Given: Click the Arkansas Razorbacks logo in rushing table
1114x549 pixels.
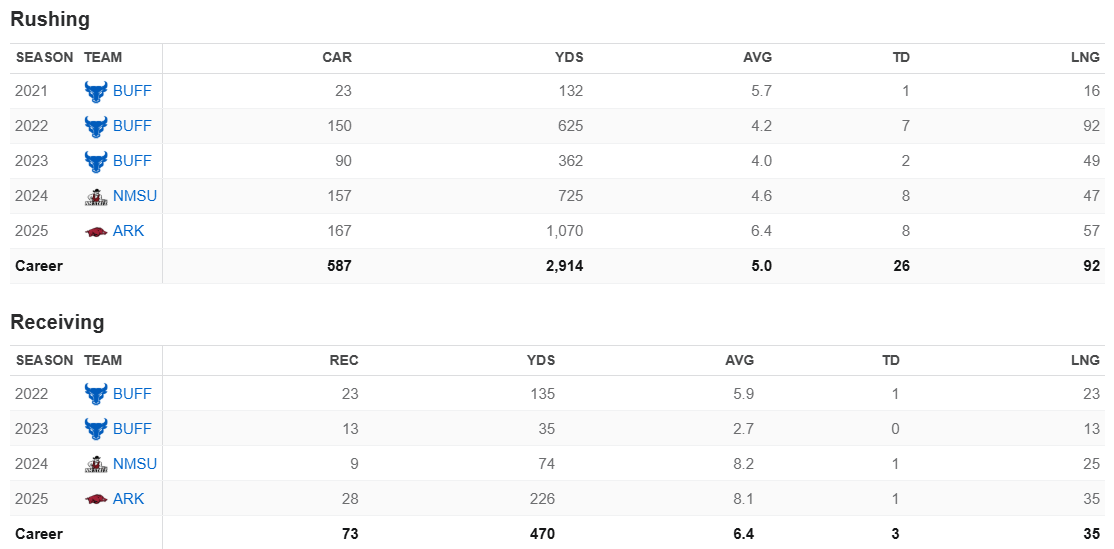Looking at the screenshot, I should [x=96, y=231].
